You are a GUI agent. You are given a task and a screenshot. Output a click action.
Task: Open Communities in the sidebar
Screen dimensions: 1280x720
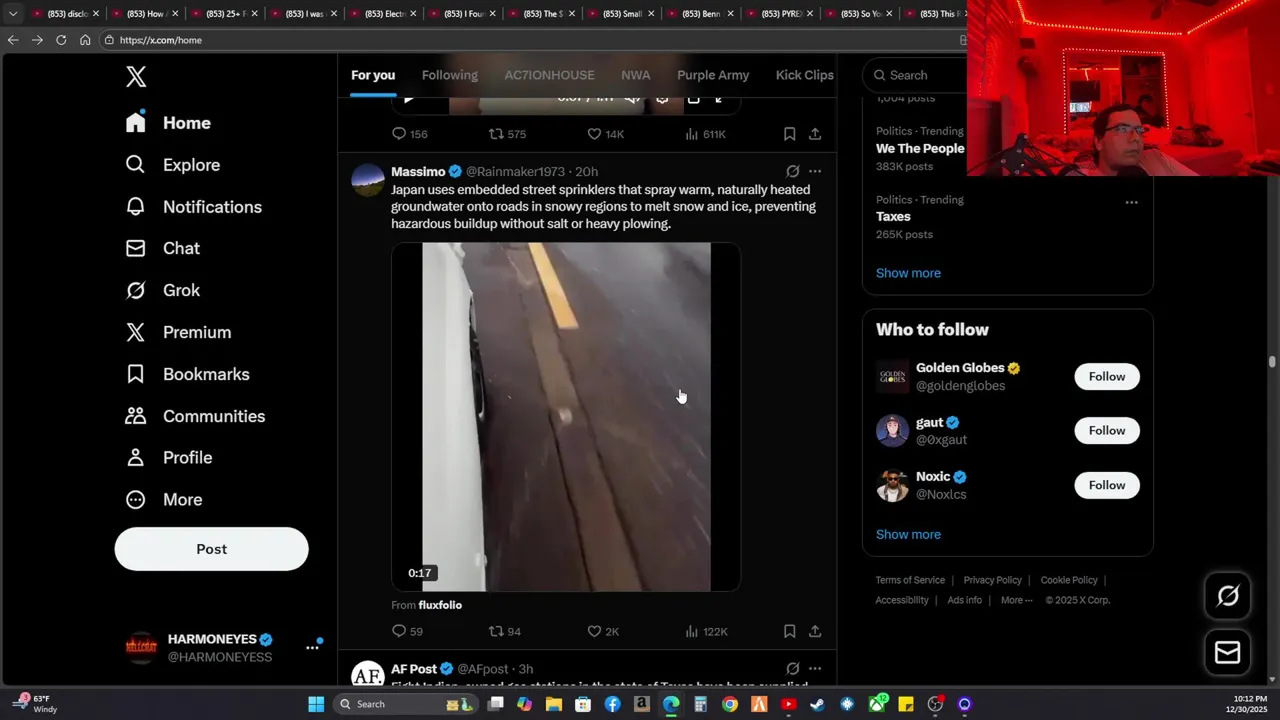195,416
